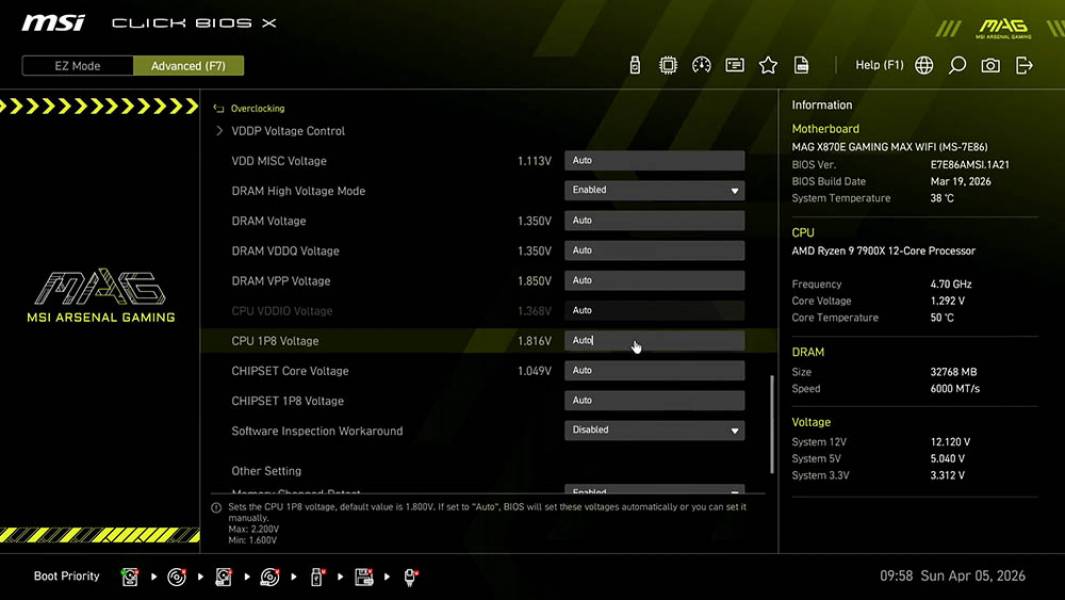
Task: Select the Advanced (F7) tab
Action: 189,65
